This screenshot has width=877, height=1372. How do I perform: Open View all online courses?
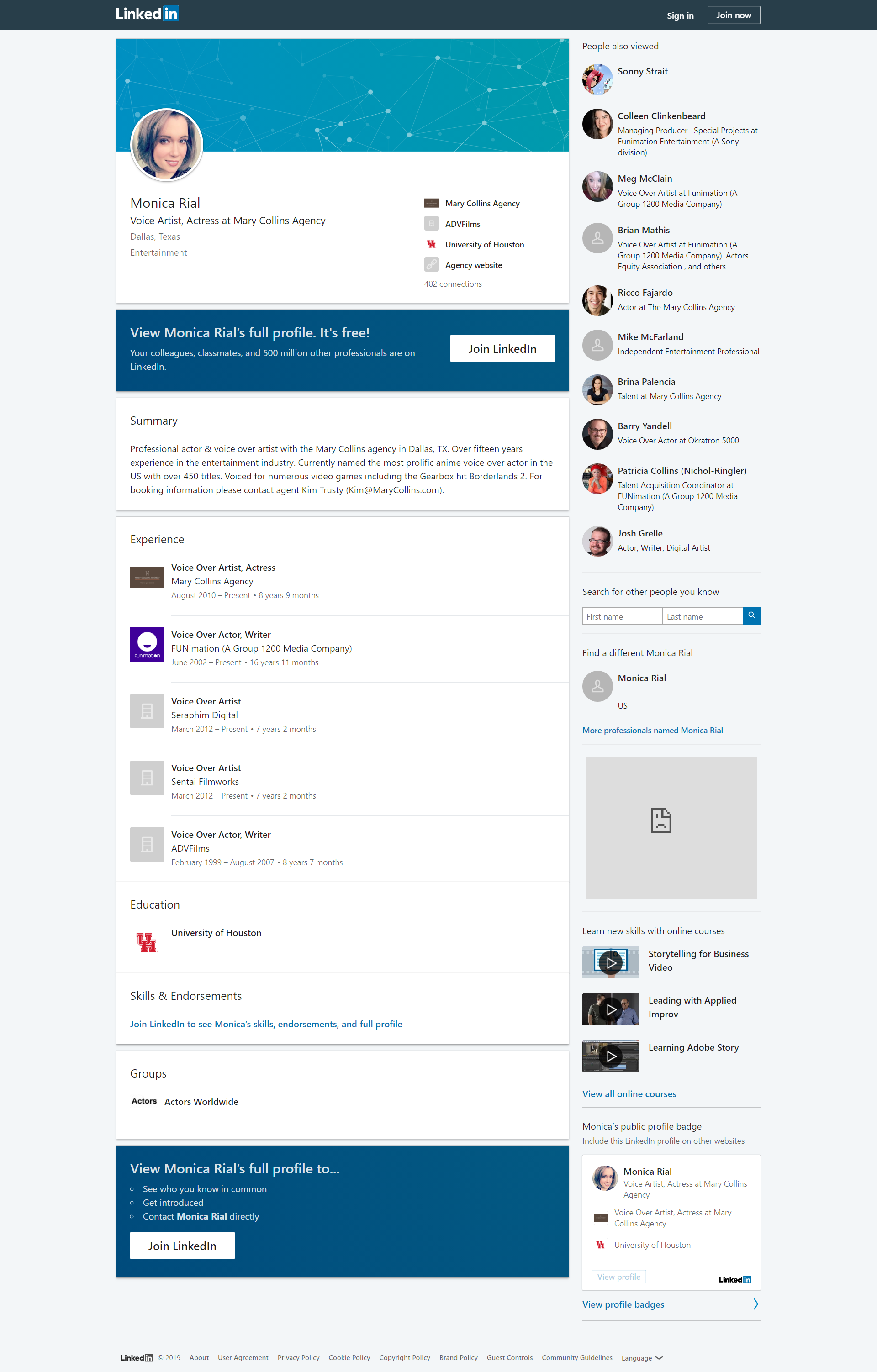(x=629, y=1094)
